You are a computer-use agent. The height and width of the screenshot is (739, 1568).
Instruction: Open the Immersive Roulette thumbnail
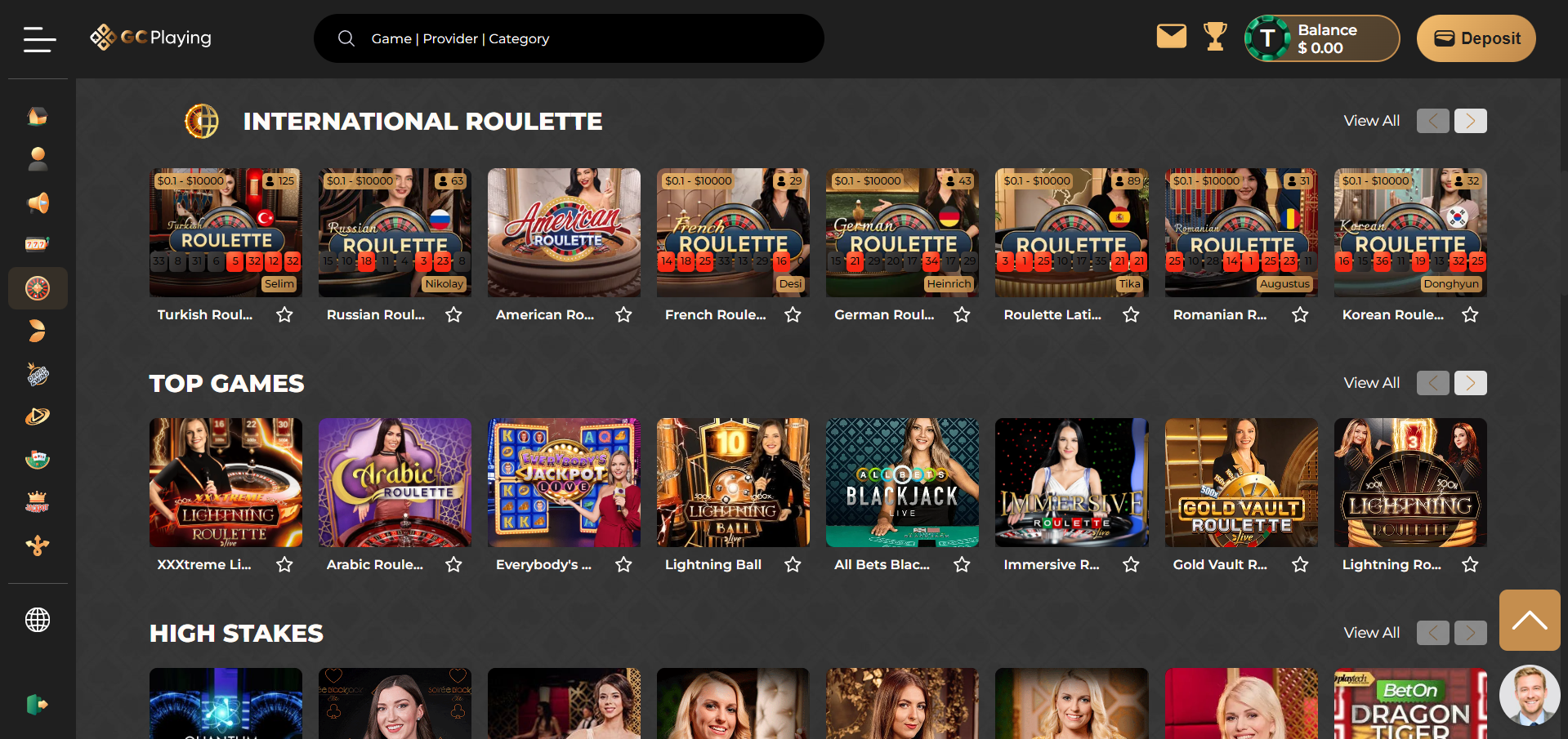[1071, 483]
